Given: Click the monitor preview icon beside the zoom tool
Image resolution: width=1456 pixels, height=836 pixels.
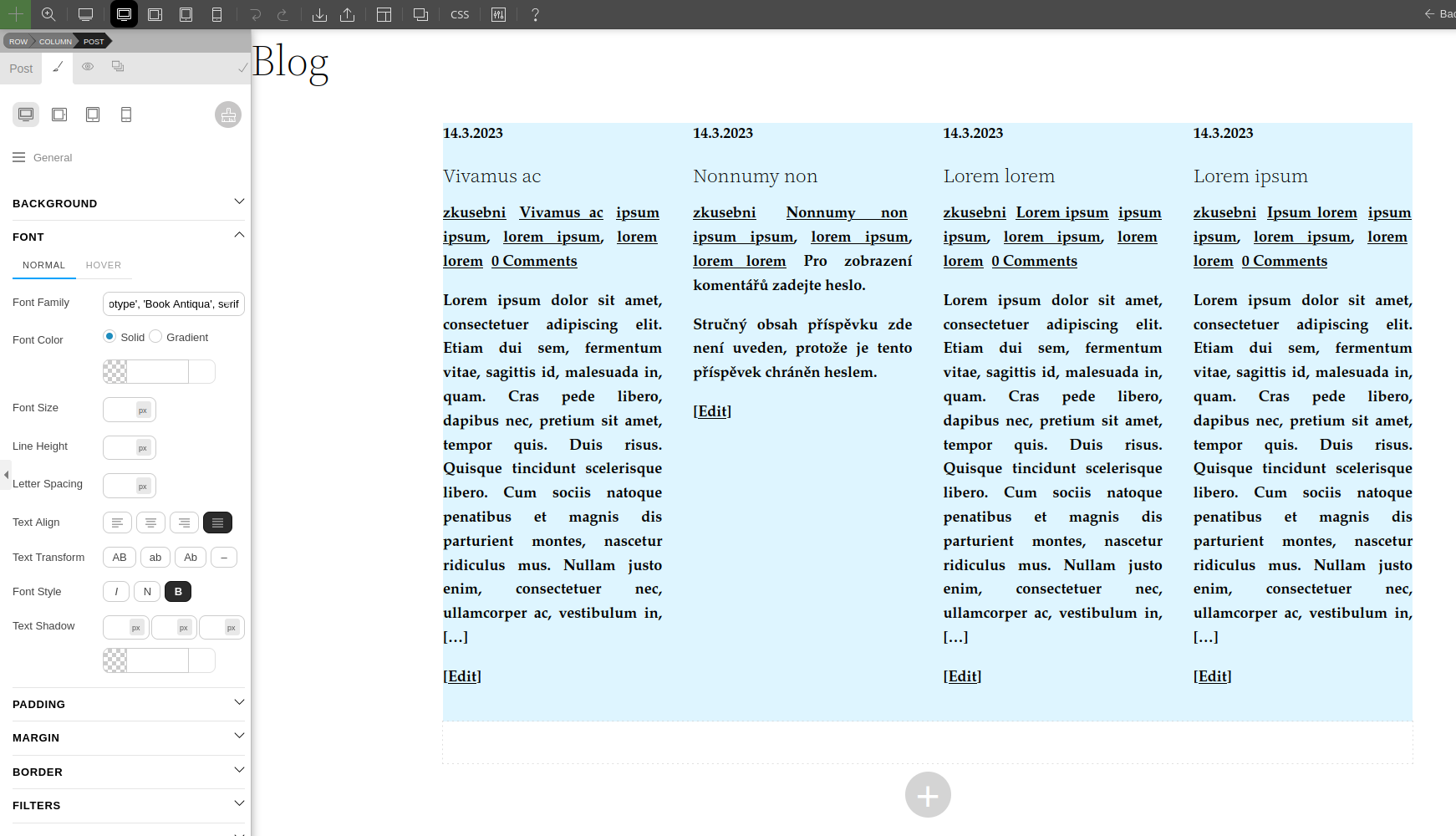Looking at the screenshot, I should [x=85, y=14].
